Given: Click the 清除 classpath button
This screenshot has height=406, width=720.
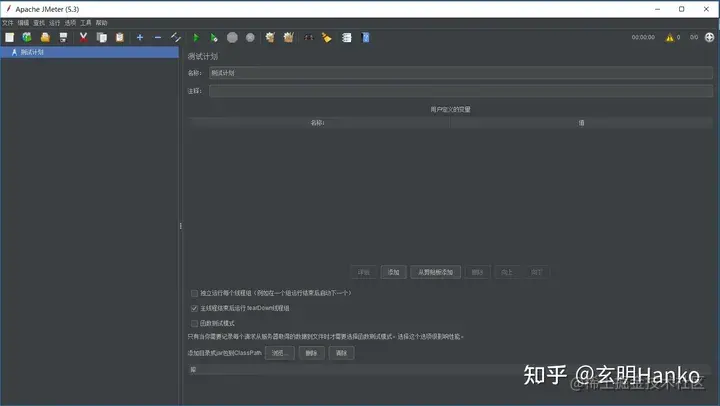Looking at the screenshot, I should point(341,353).
